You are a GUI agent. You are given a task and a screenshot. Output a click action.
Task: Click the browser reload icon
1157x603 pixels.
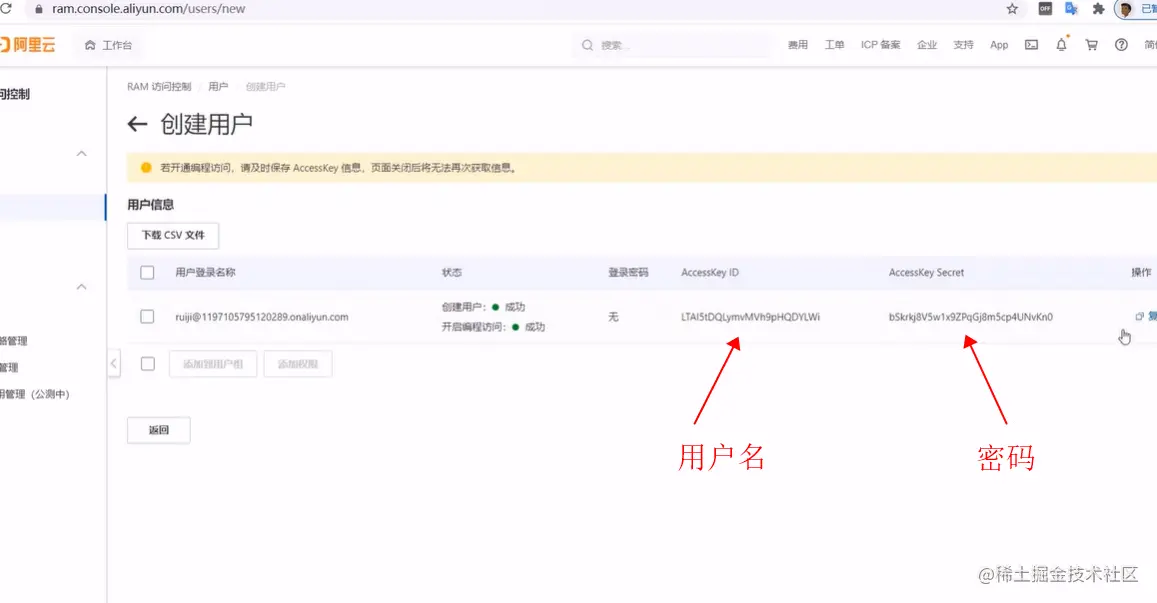coord(7,8)
